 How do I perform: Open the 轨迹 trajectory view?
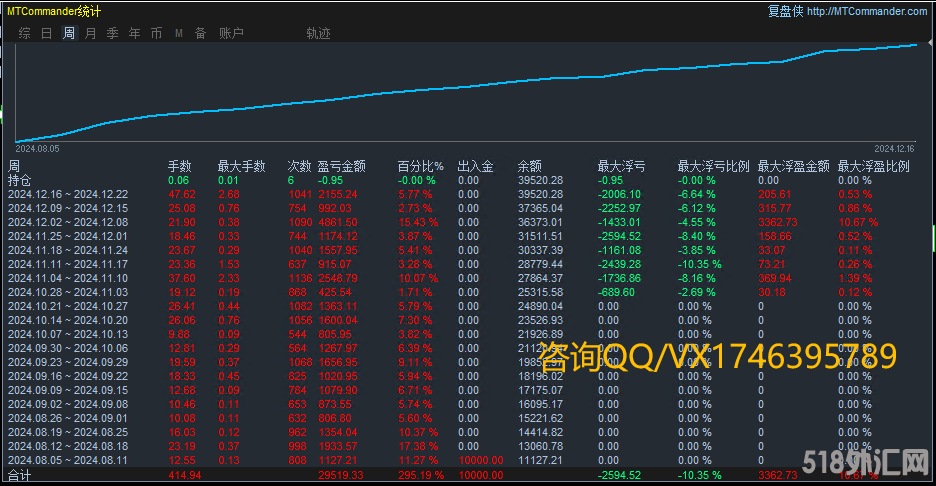point(318,33)
